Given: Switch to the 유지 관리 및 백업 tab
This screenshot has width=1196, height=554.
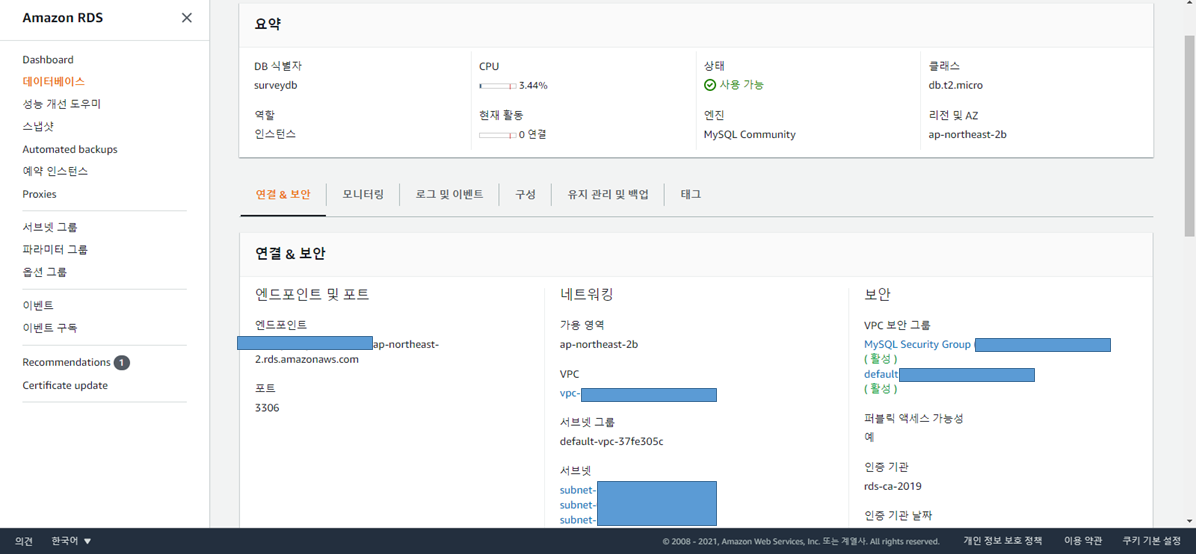Looking at the screenshot, I should (608, 195).
